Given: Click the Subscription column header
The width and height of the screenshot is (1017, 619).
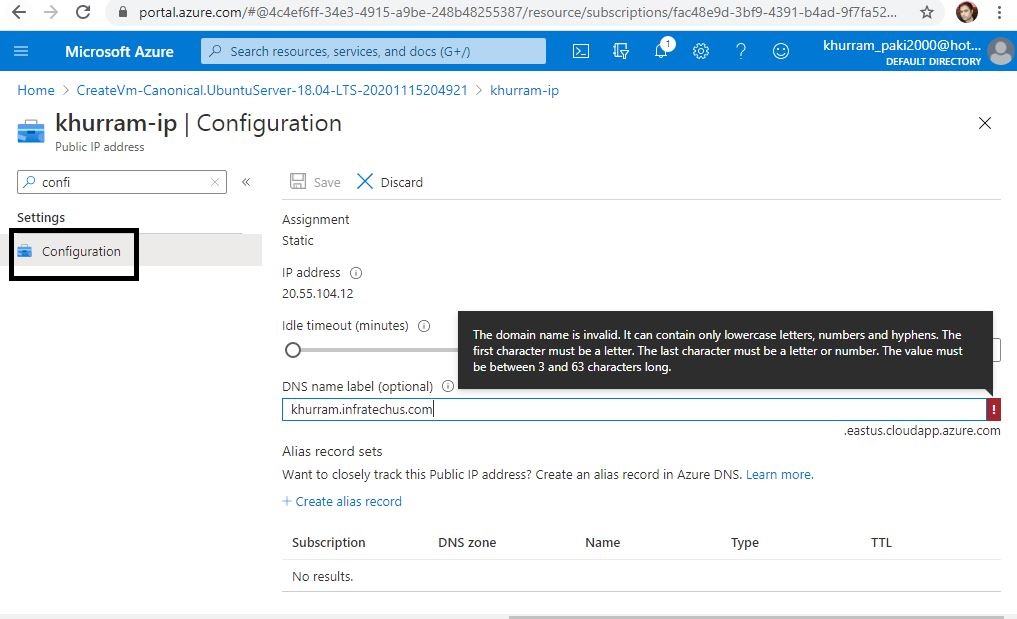Looking at the screenshot, I should (328, 542).
